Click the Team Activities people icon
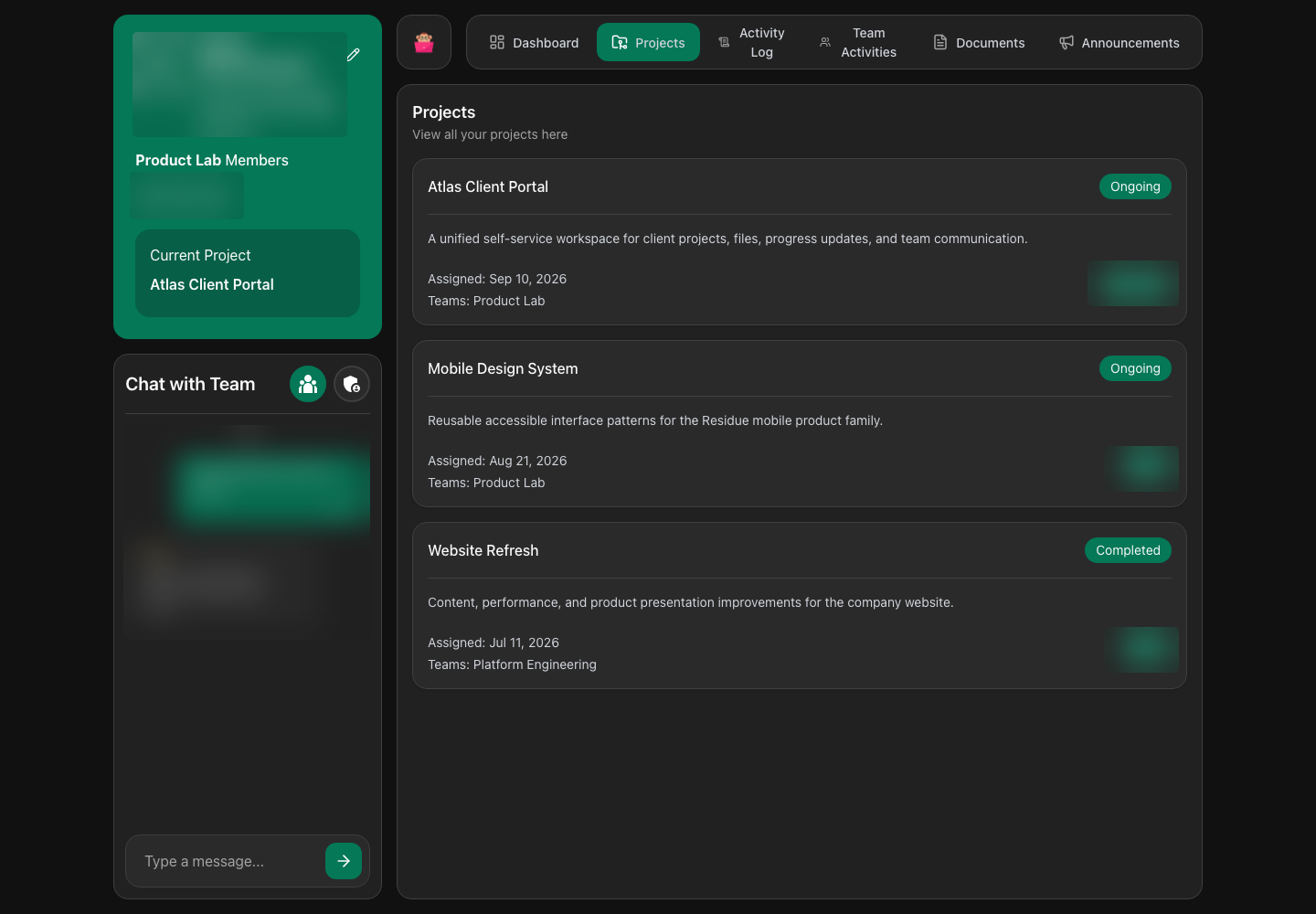 tap(825, 42)
